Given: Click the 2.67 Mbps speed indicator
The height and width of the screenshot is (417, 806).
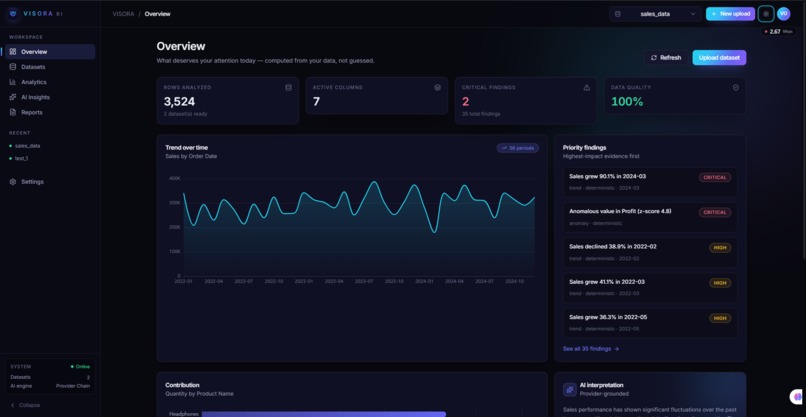Looking at the screenshot, I should [778, 31].
